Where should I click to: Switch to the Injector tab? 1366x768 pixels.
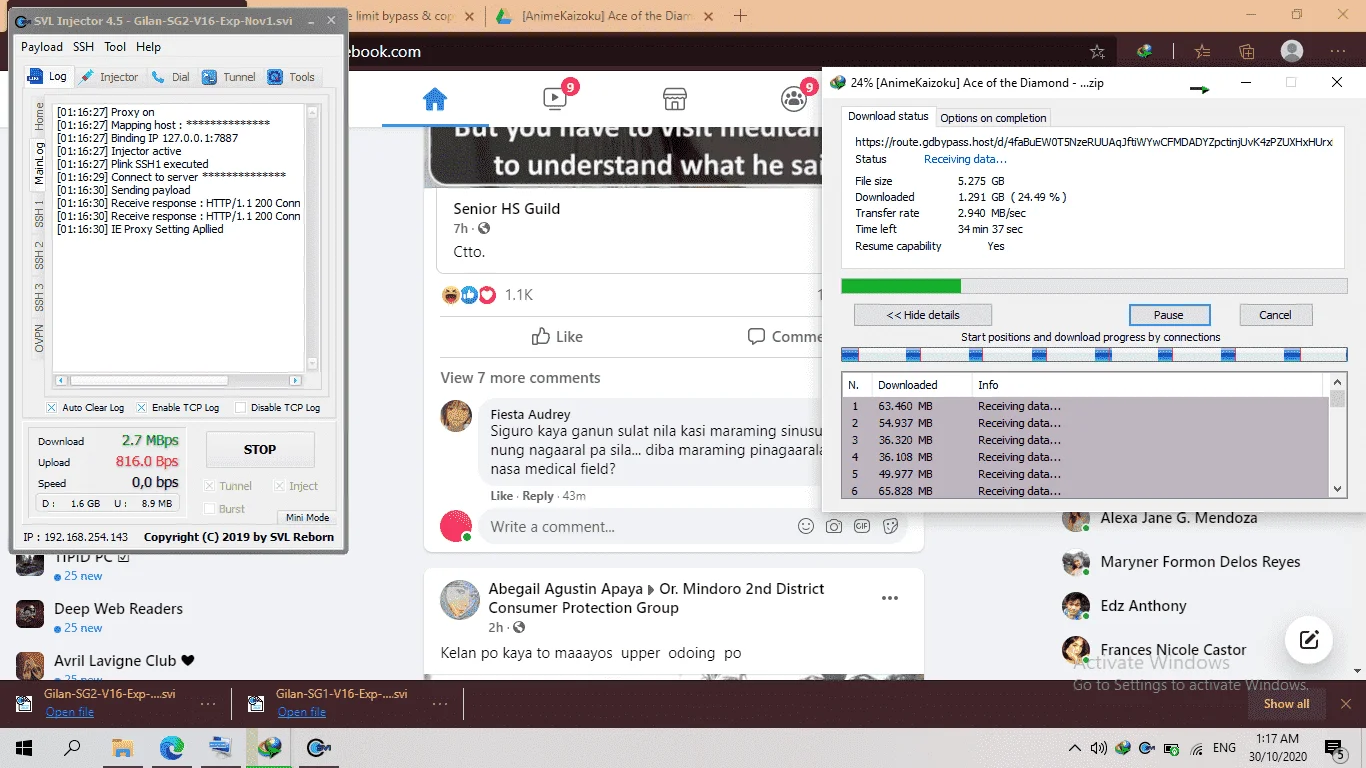coord(109,77)
